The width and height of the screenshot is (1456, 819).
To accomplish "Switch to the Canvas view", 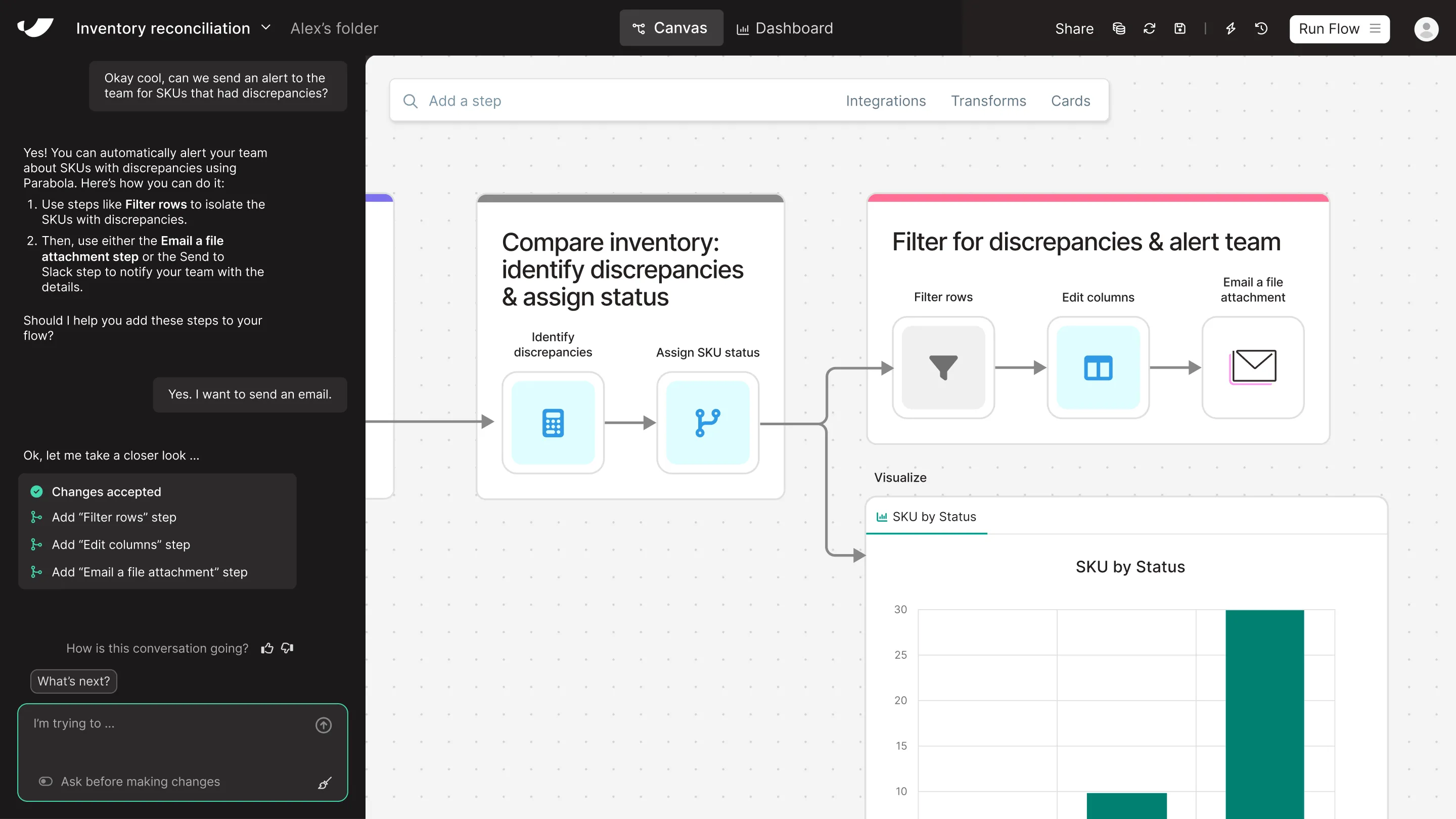I will 671,28.
